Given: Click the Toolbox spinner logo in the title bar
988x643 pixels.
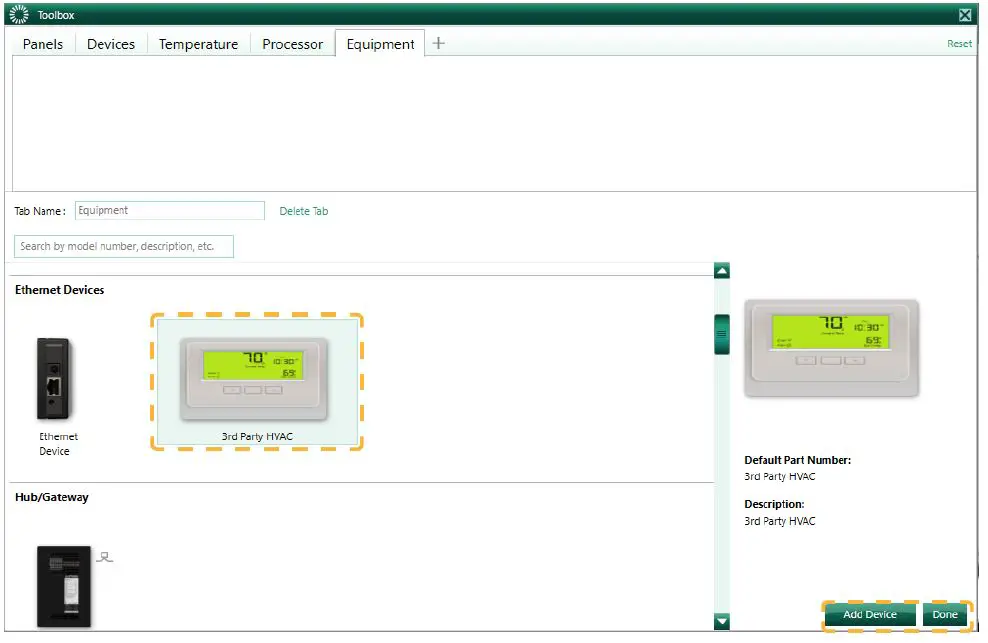Looking at the screenshot, I should click(x=17, y=13).
